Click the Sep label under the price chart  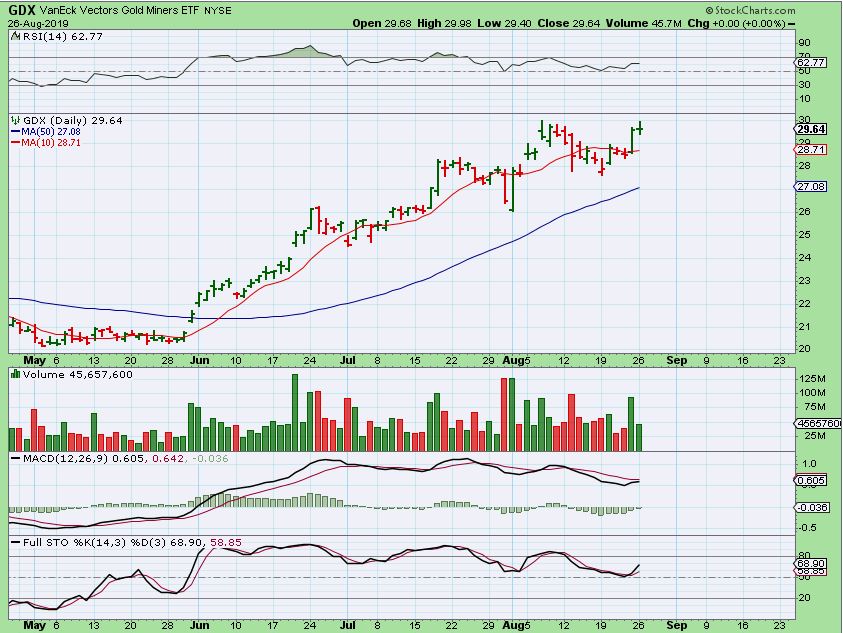(676, 360)
